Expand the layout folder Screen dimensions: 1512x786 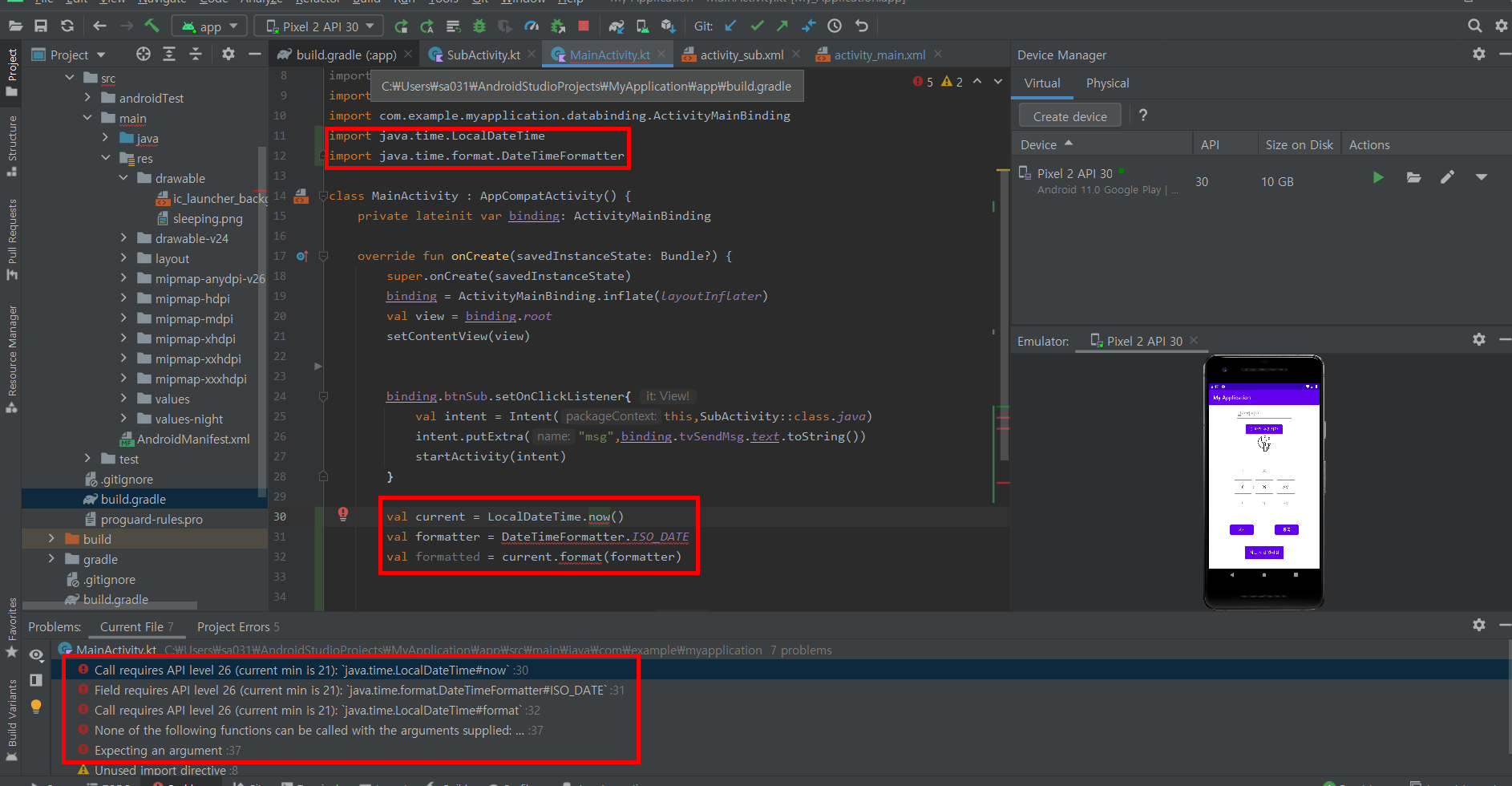tap(123, 258)
